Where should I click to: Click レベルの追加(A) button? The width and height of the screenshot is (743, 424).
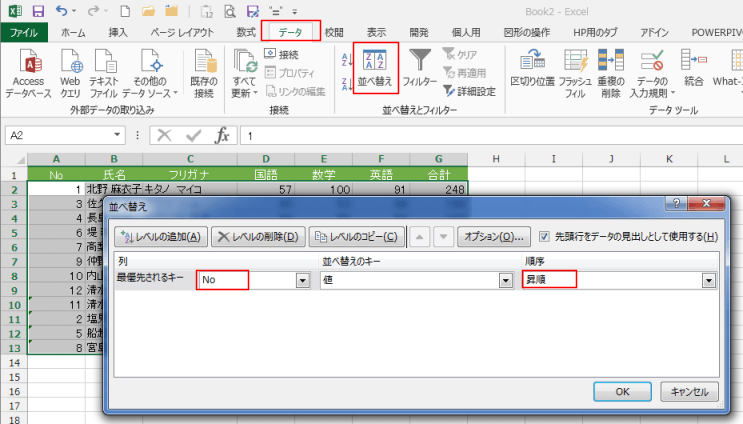point(161,236)
